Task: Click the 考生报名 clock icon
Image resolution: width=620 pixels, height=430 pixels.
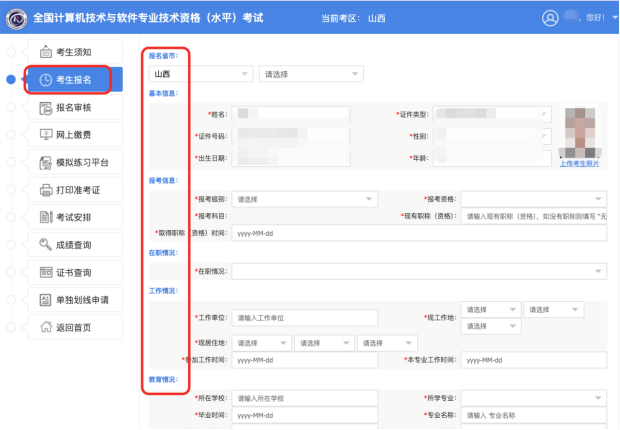Action: click(46, 80)
